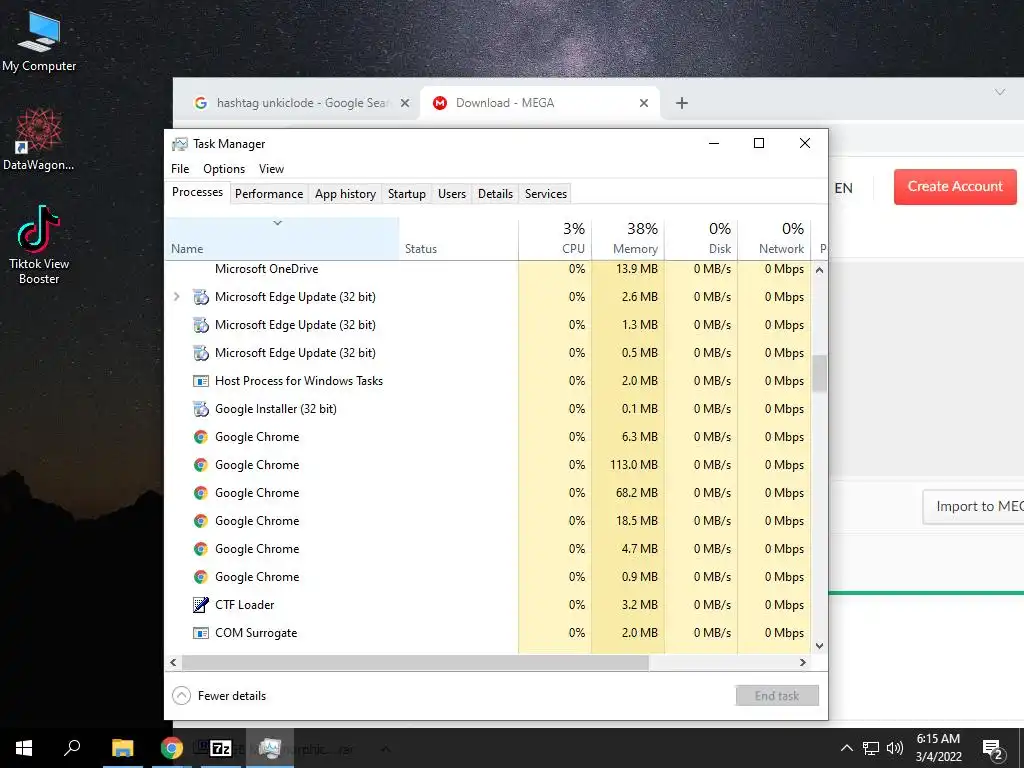Open the DataWagon desktop shortcut

[39, 139]
